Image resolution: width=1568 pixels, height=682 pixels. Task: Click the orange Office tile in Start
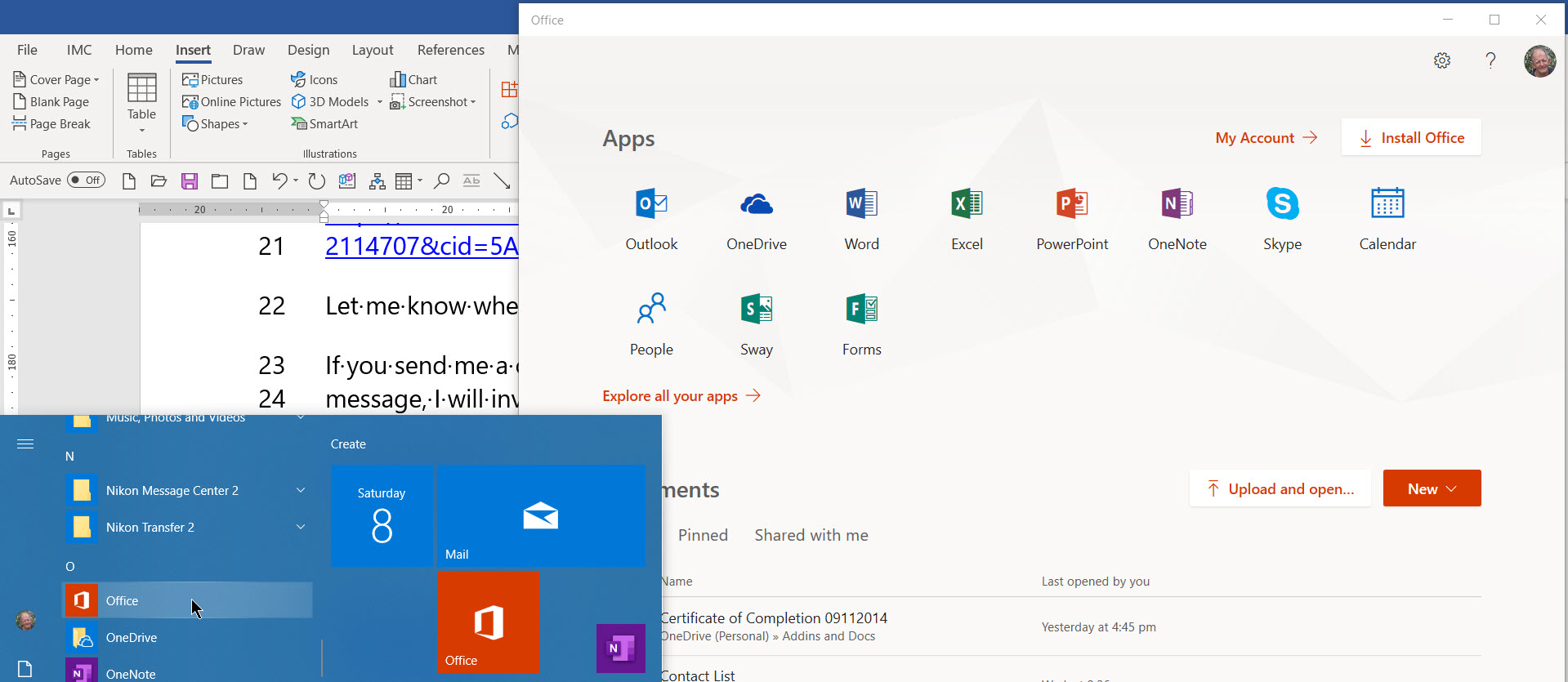pyautogui.click(x=488, y=622)
